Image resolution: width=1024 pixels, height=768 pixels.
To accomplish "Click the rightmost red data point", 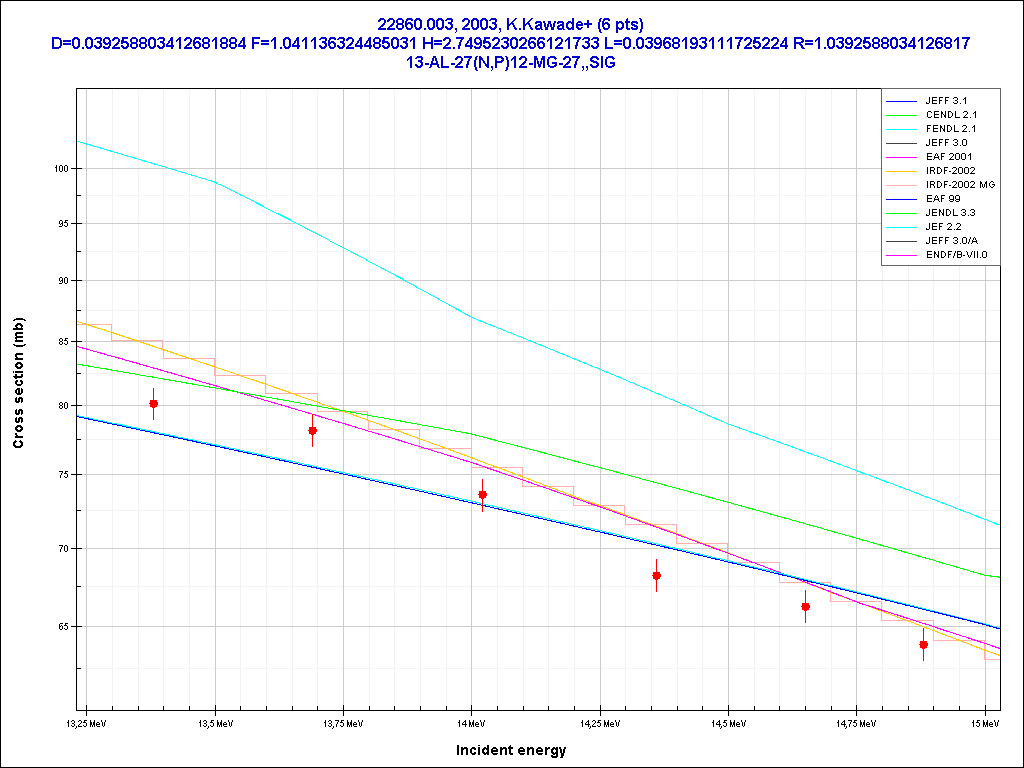I will (924, 645).
